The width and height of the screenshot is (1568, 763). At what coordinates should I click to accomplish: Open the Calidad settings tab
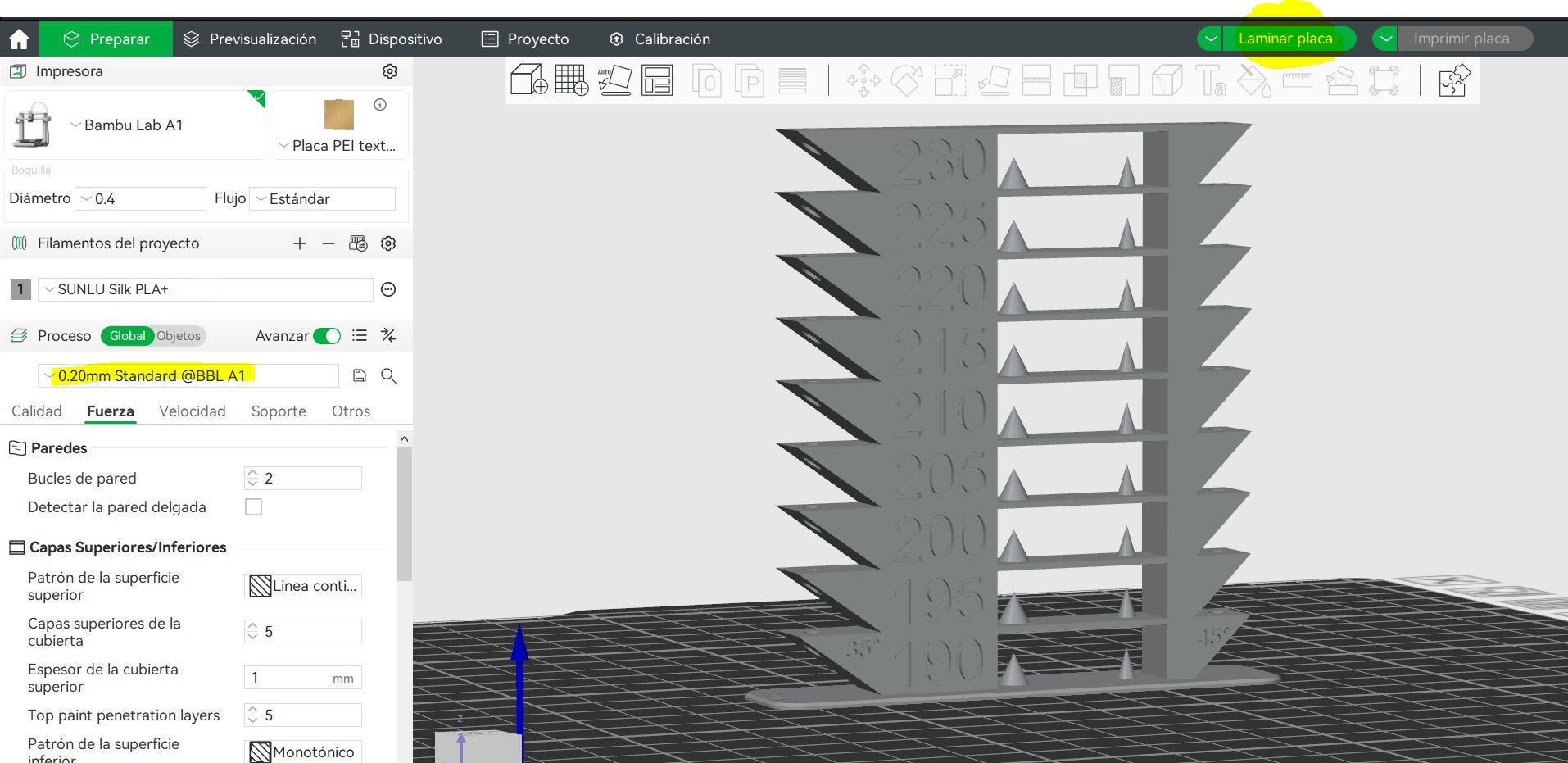[36, 411]
